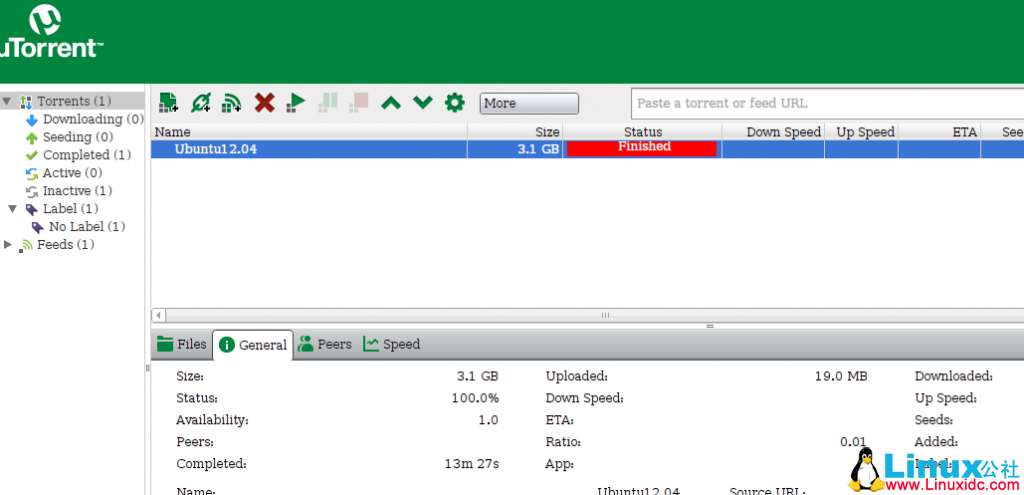The height and width of the screenshot is (495, 1024).
Task: Click the horizontal scrollbar left arrow
Action: click(158, 315)
